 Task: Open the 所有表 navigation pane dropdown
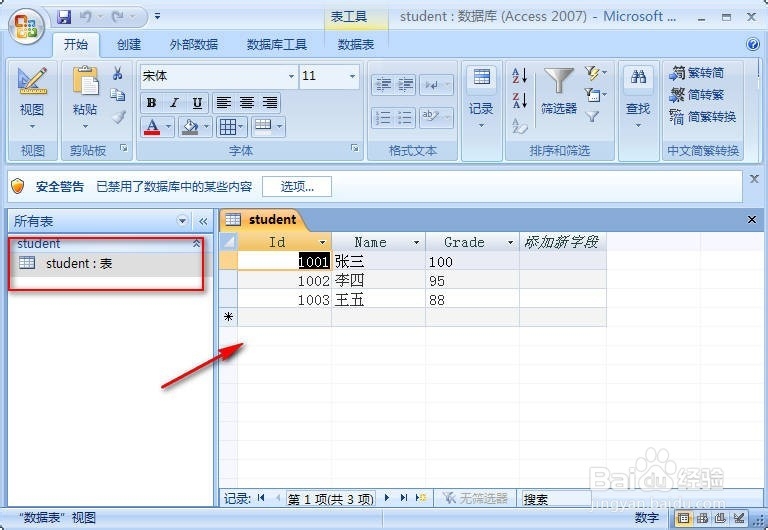[x=182, y=221]
